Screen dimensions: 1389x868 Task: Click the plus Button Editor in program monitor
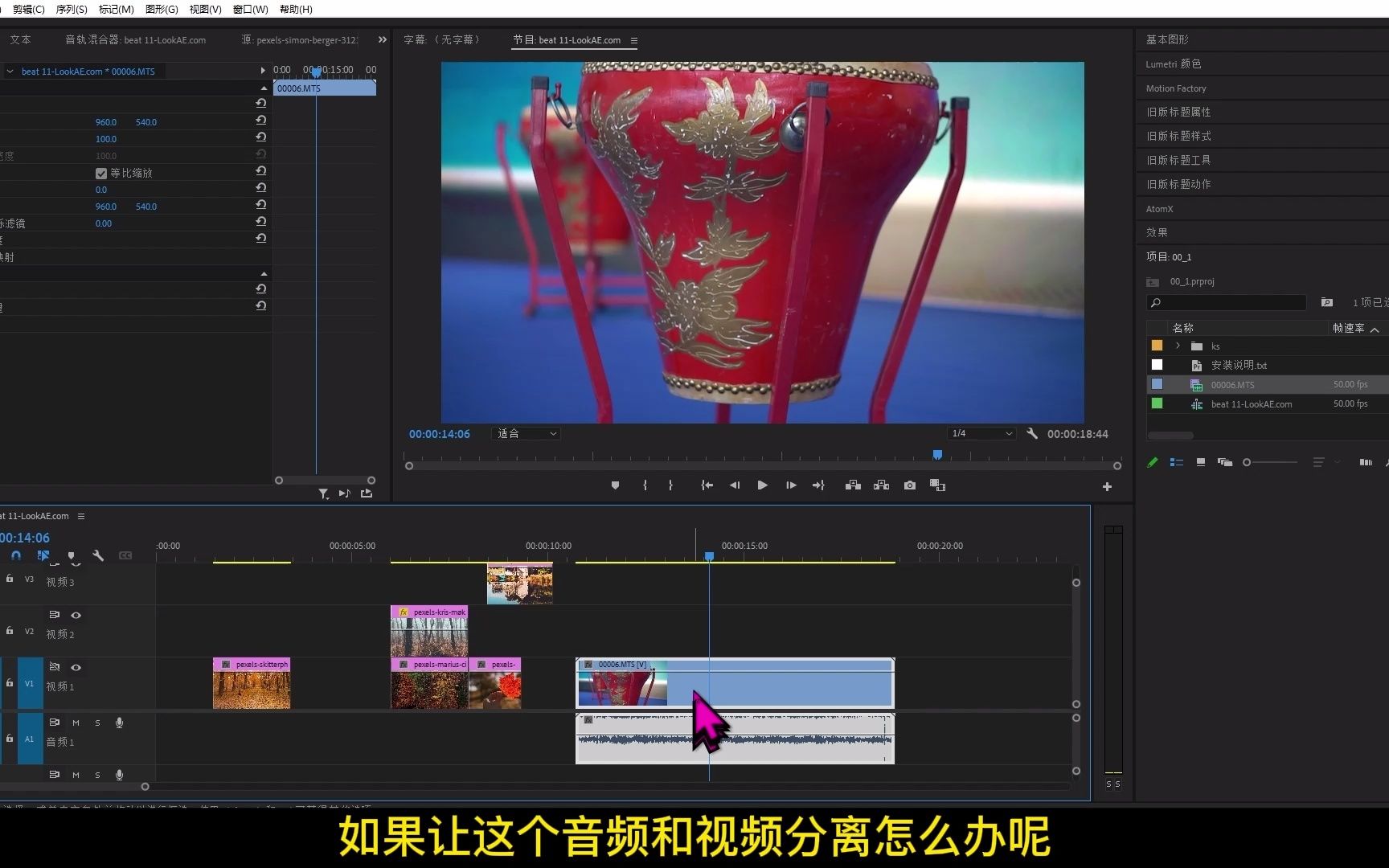click(x=1106, y=485)
